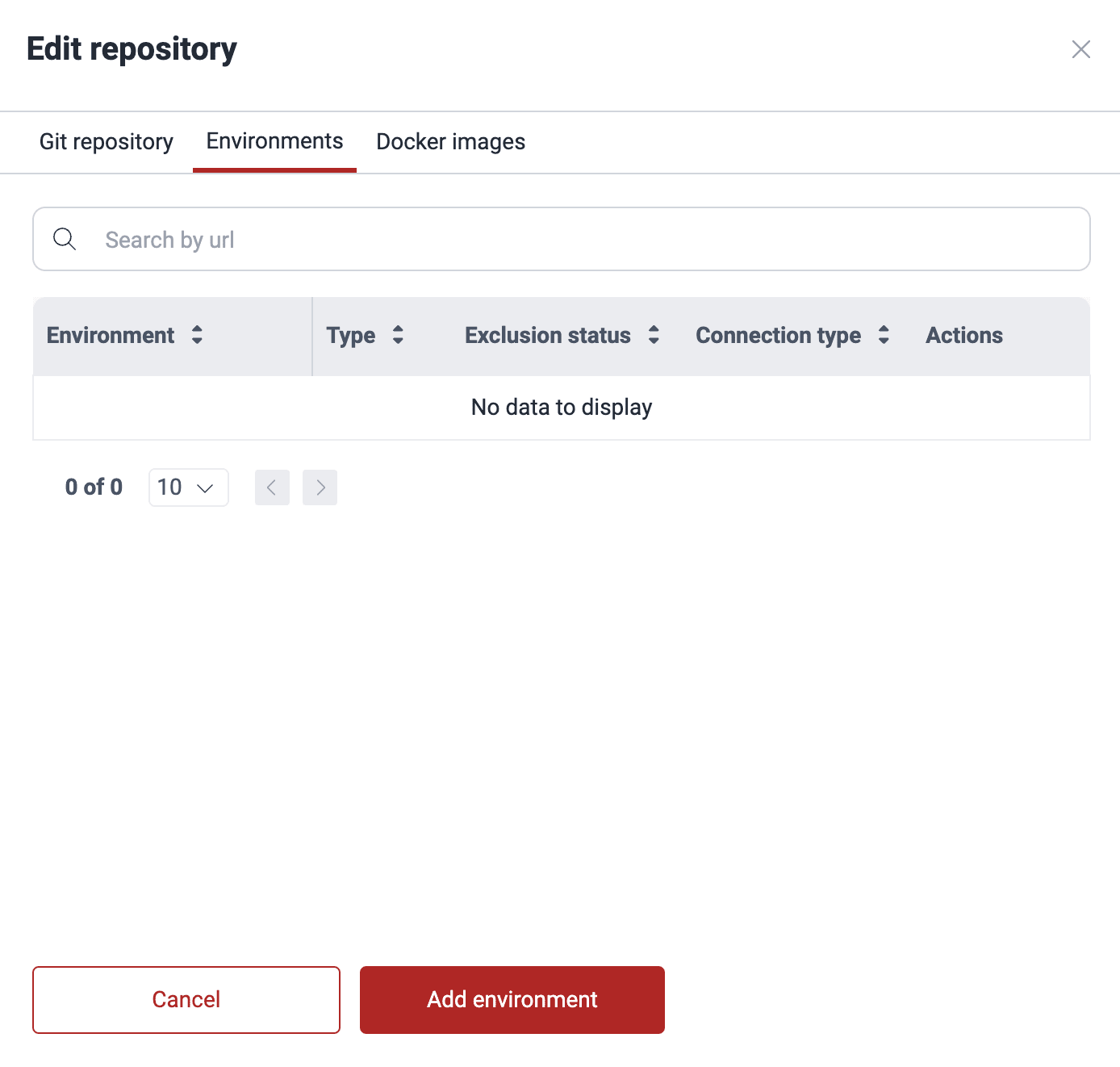Click the No data to display row
This screenshot has width=1120, height=1067.
(562, 408)
